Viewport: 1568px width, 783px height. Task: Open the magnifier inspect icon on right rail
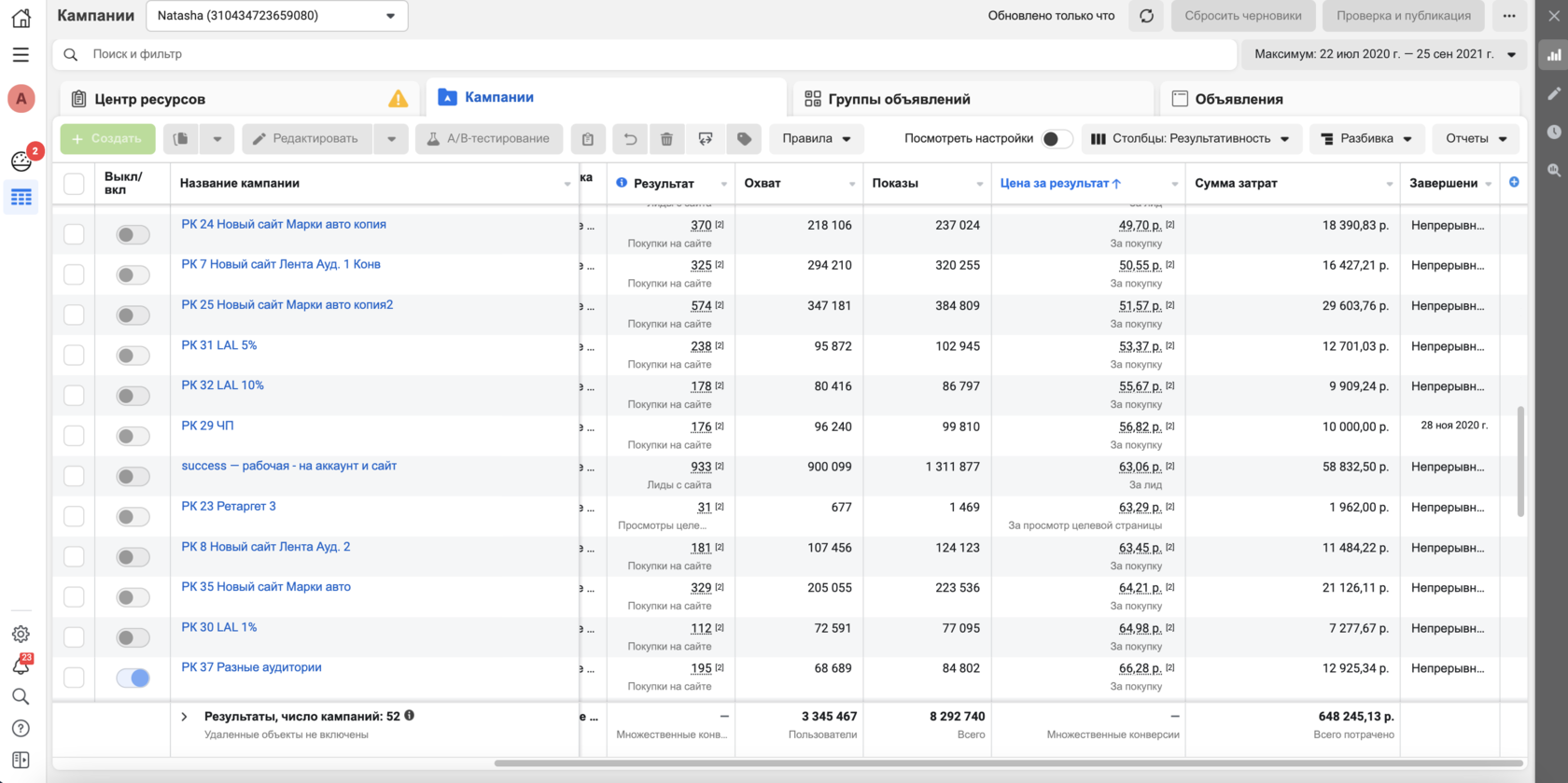tap(1554, 170)
